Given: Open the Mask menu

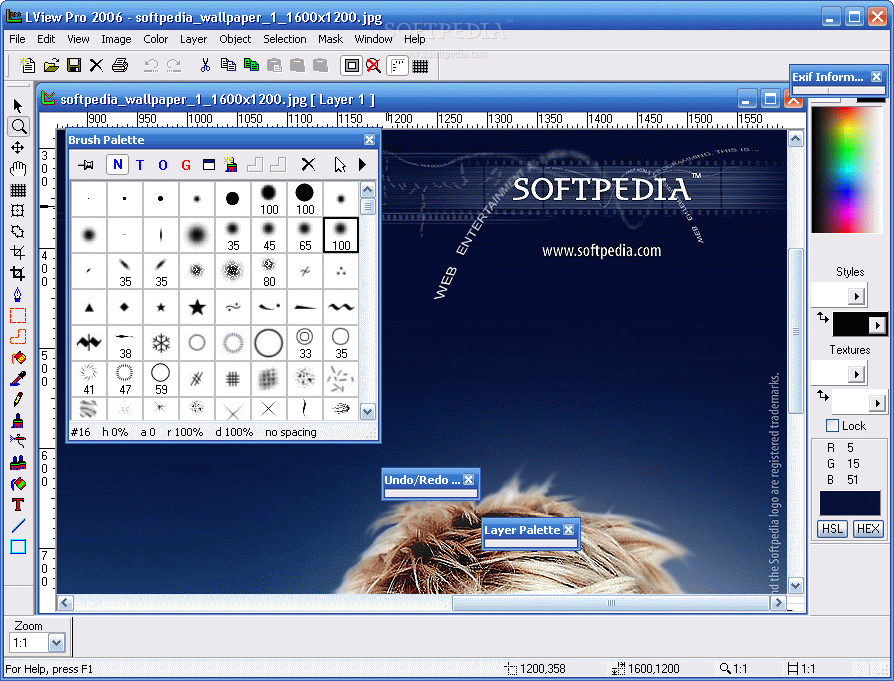Looking at the screenshot, I should 330,39.
